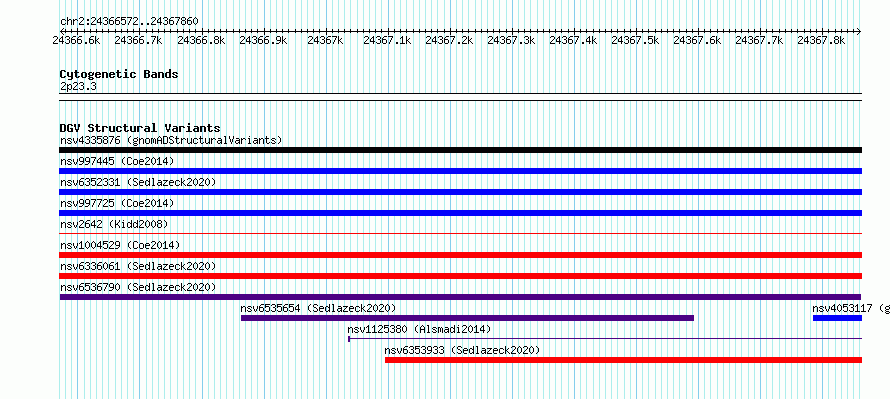Image resolution: width=890 pixels, height=399 pixels.
Task: Click the 24367.1k ruler tick label
Action: pos(387,40)
